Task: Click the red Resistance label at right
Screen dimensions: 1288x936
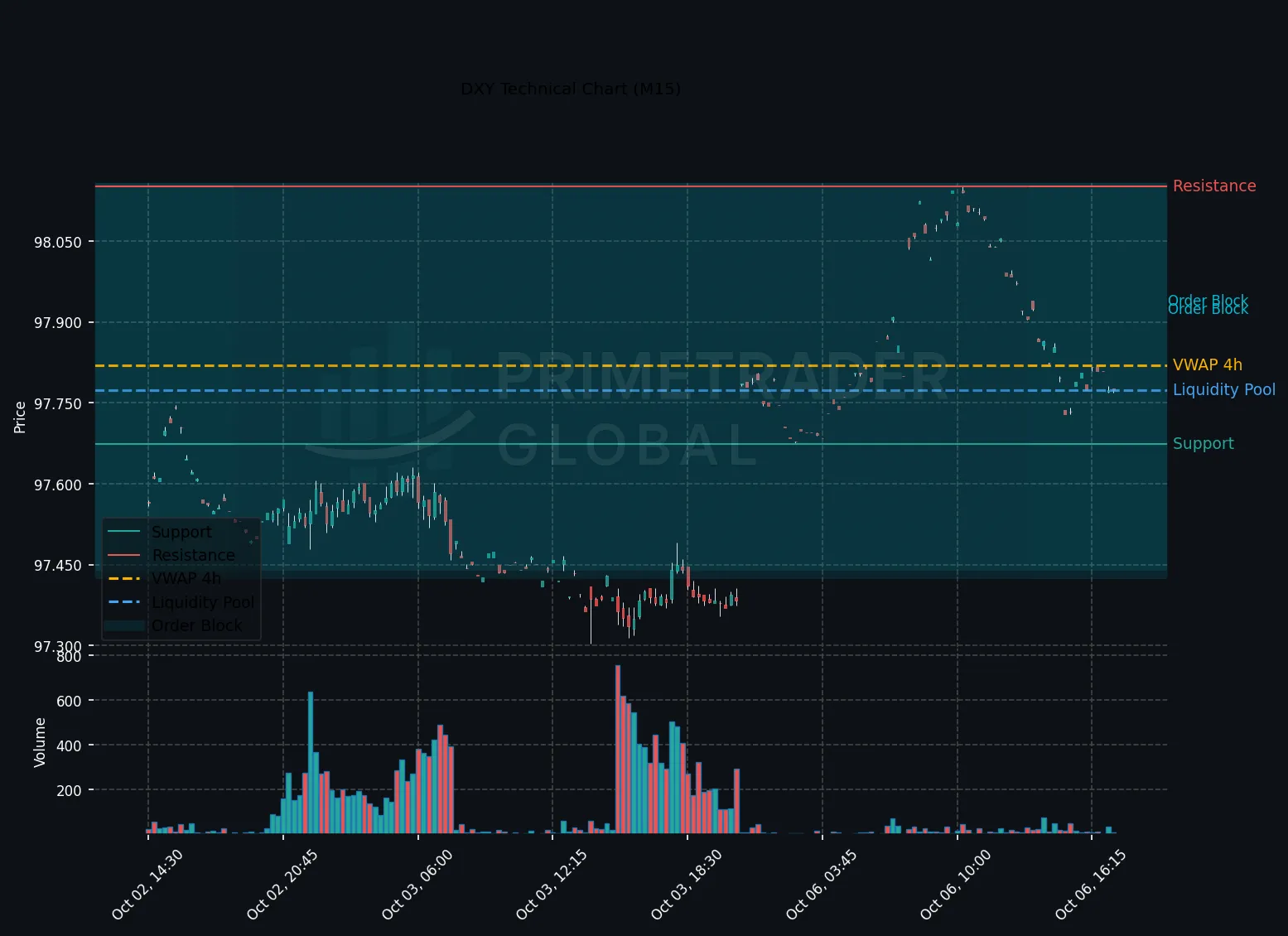Action: pos(1213,186)
